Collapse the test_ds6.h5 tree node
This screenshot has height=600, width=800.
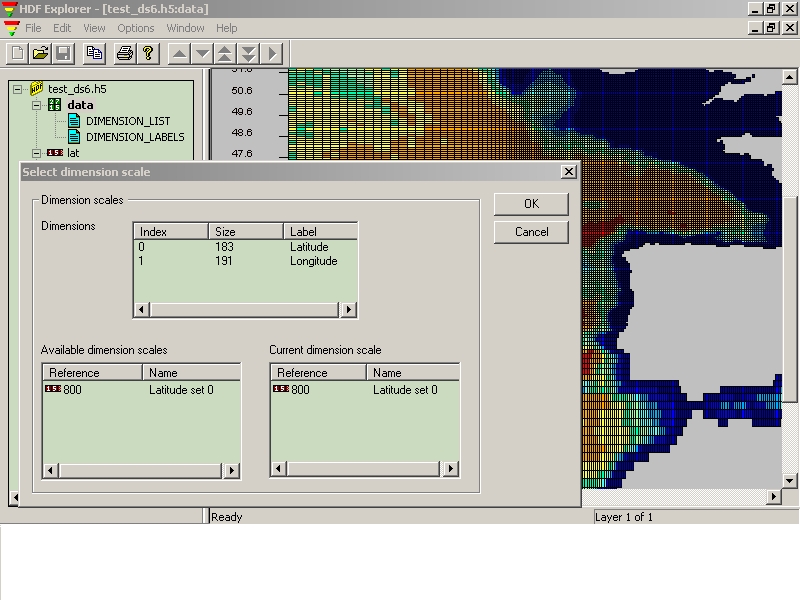tap(17, 89)
